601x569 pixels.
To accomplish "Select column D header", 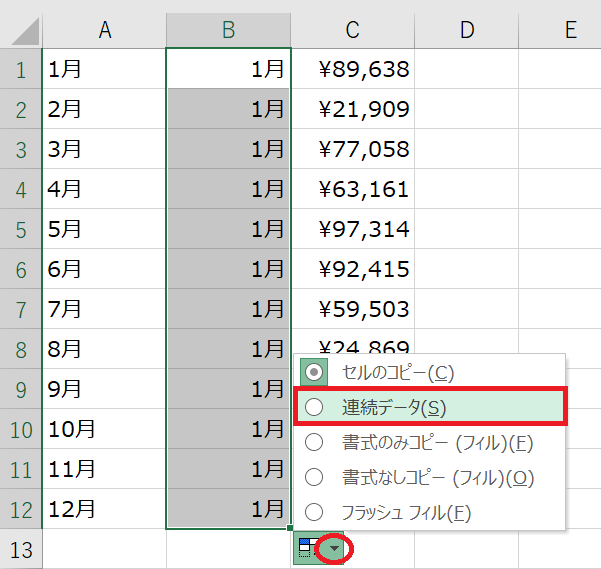I will [x=466, y=30].
